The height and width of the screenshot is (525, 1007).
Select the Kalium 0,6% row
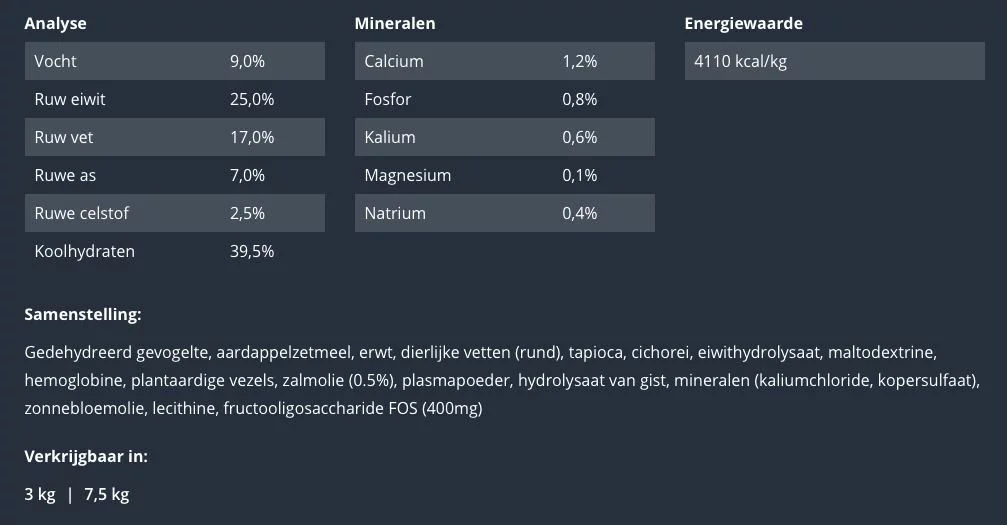pos(504,137)
